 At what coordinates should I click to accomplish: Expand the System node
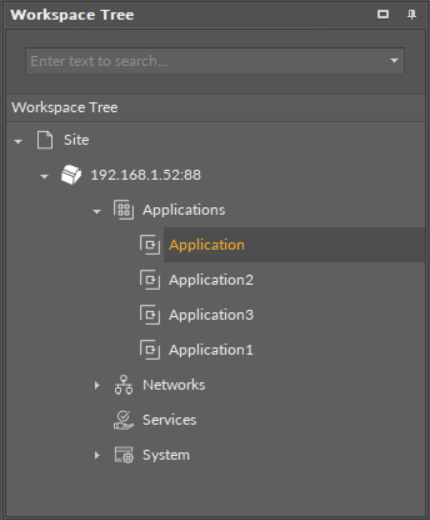pyautogui.click(x=97, y=455)
